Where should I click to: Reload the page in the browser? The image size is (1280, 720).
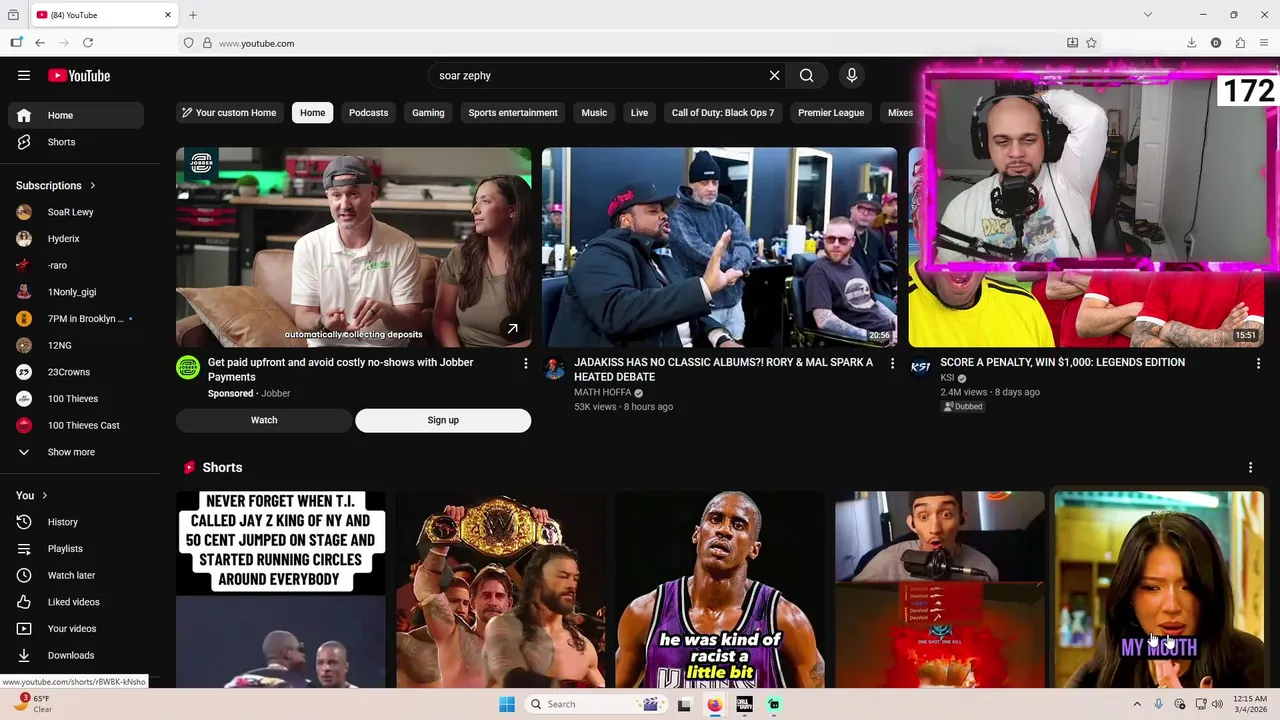coord(88,43)
